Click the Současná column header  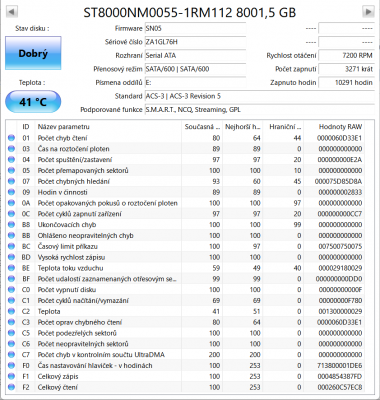202,127
